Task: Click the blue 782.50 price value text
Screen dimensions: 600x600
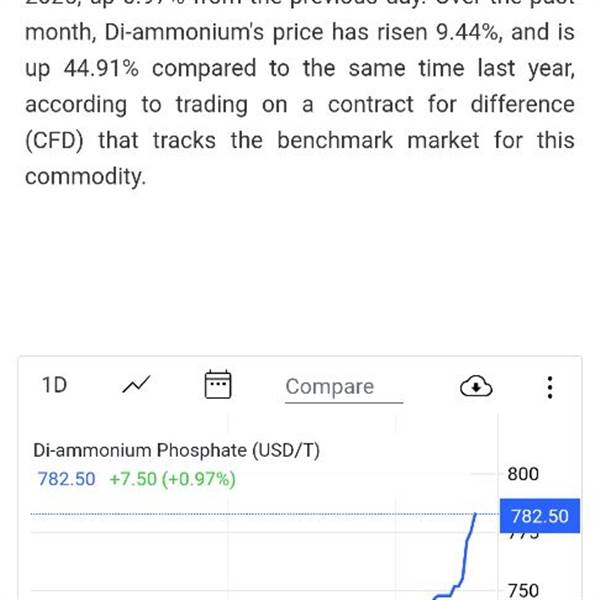Action: [x=66, y=479]
